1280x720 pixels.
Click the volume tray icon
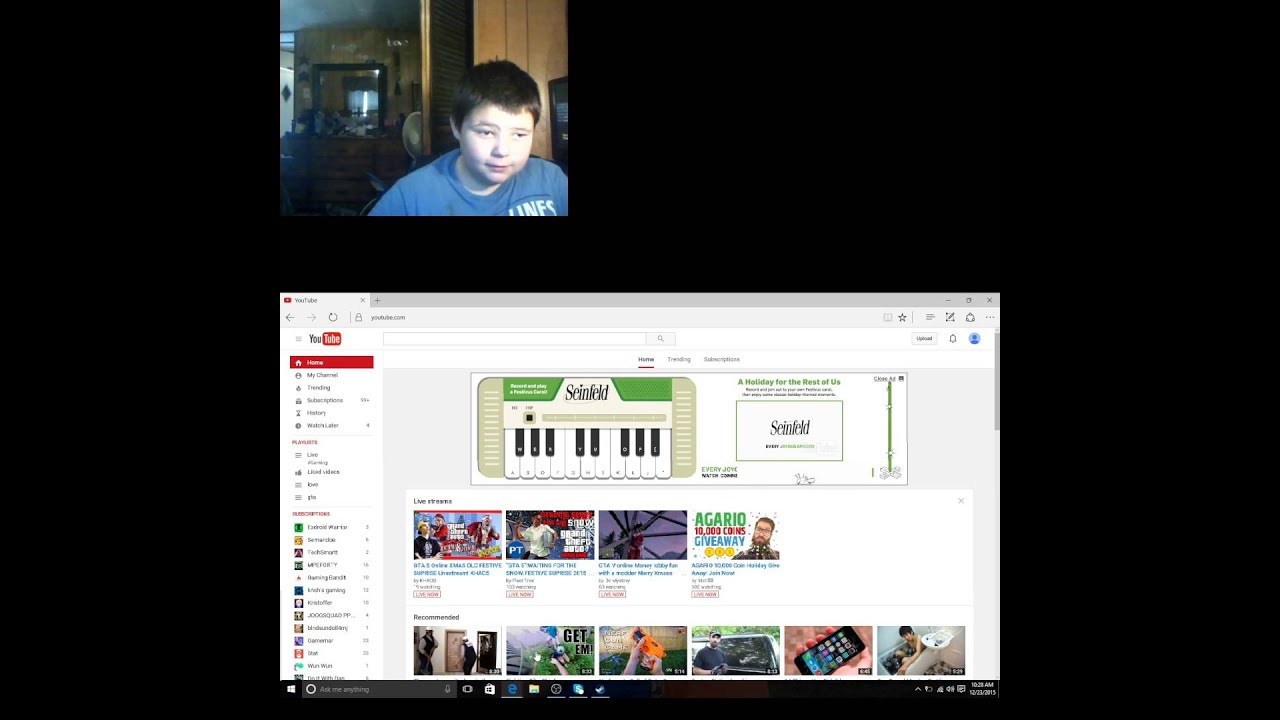click(950, 689)
